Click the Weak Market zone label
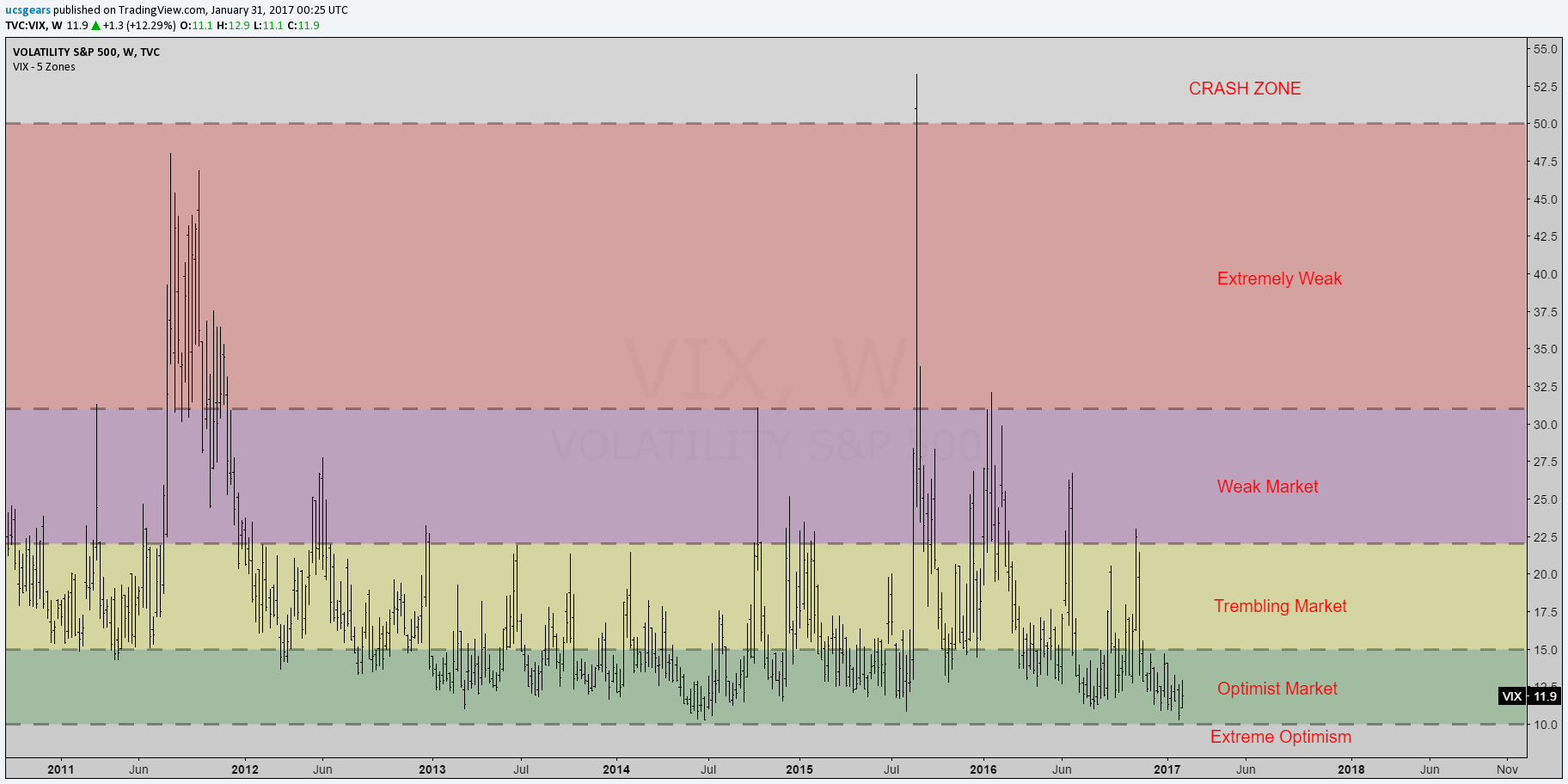Image resolution: width=1568 pixels, height=784 pixels. click(x=1267, y=487)
